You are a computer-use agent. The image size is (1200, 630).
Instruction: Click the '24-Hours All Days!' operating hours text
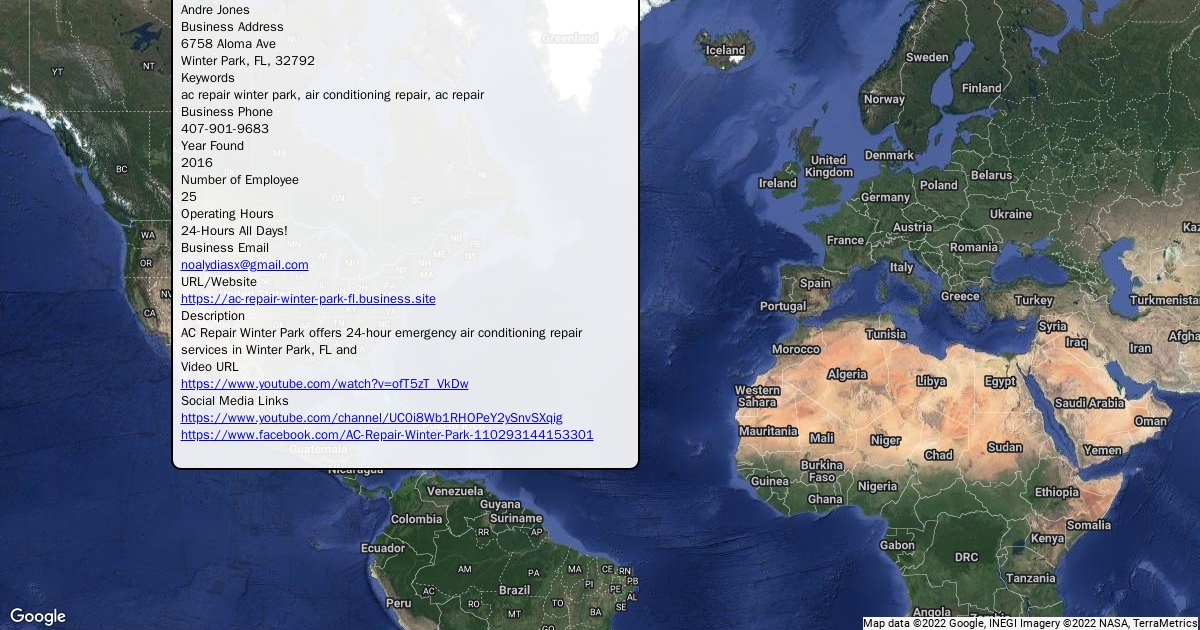click(234, 231)
